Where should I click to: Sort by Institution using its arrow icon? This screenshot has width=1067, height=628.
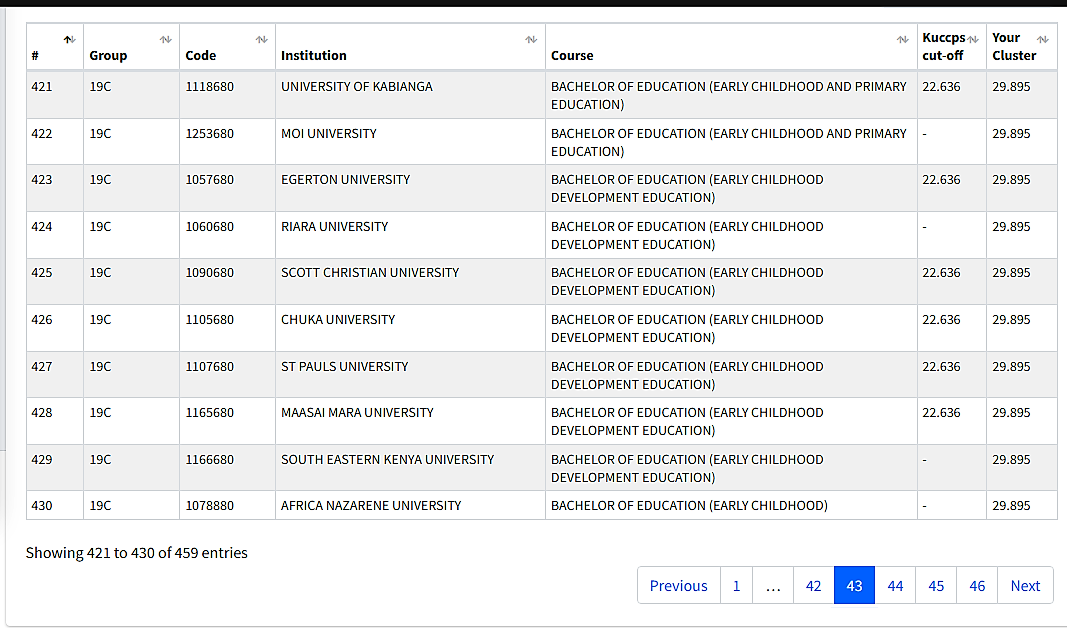531,39
